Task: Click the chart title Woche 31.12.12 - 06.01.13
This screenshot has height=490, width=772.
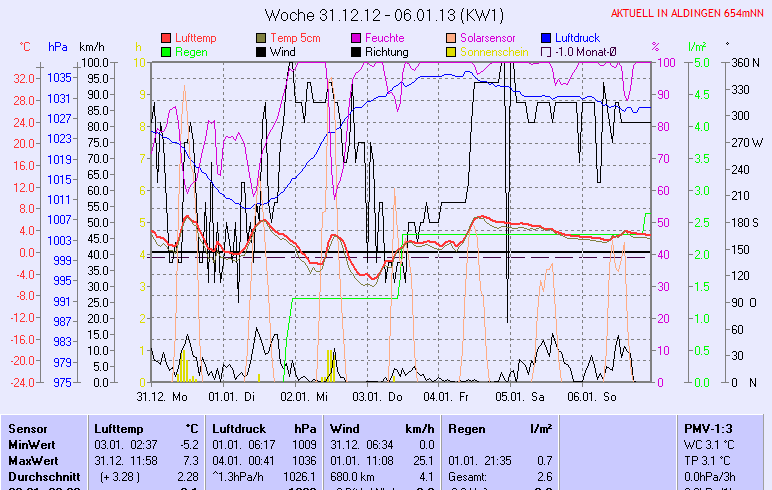Action: coord(384,15)
